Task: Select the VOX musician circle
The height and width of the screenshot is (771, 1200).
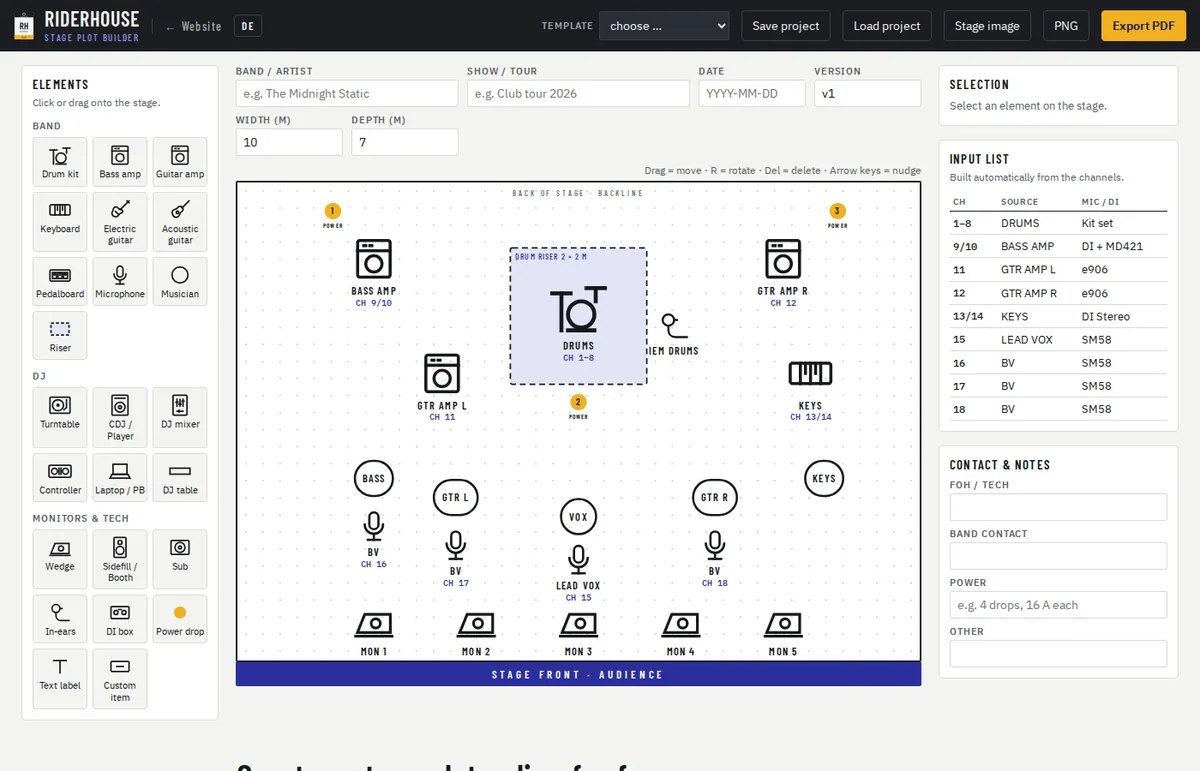Action: (x=578, y=517)
